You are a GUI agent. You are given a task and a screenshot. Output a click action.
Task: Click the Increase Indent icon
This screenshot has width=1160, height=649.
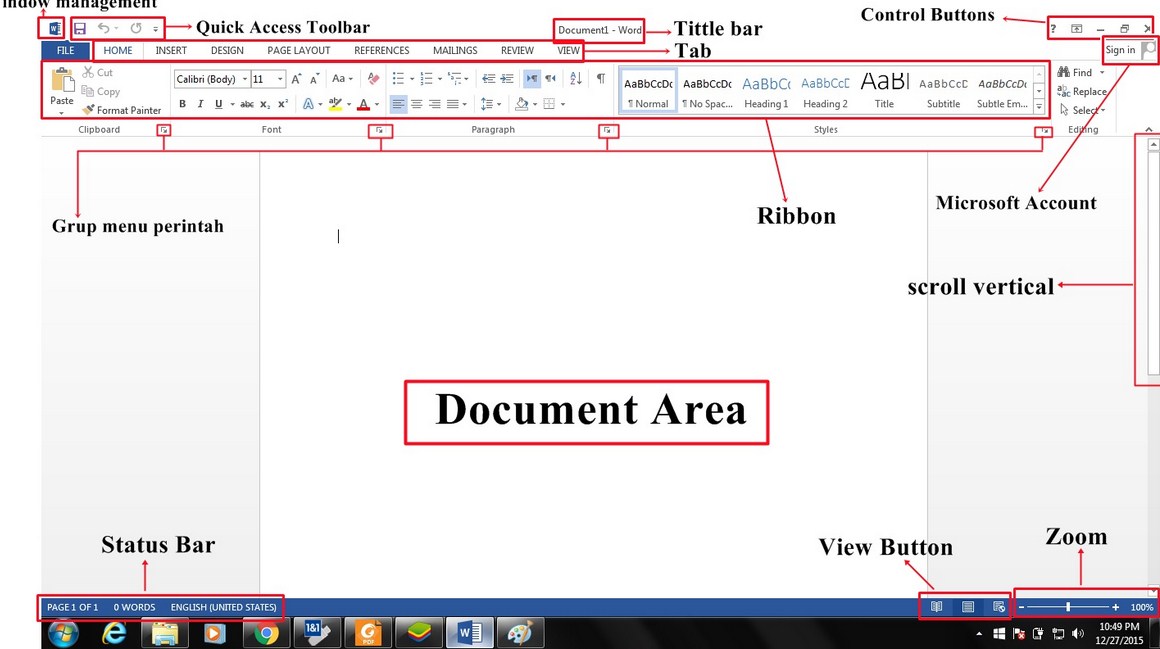(x=507, y=78)
